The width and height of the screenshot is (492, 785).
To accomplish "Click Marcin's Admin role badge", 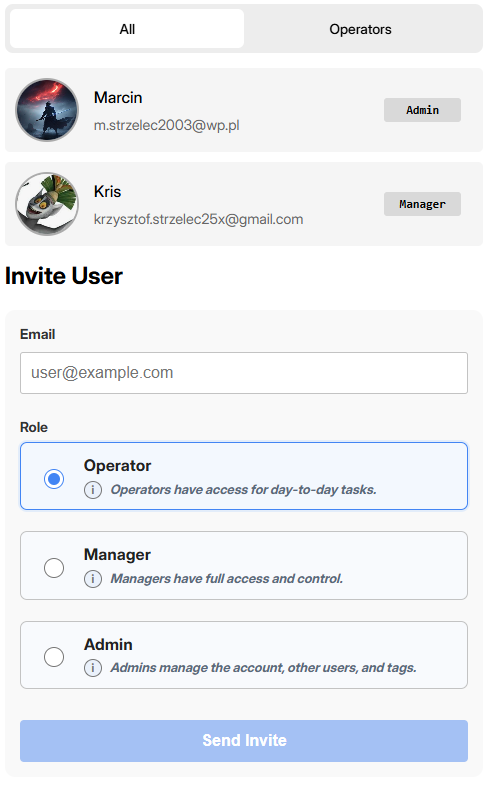I will point(422,110).
